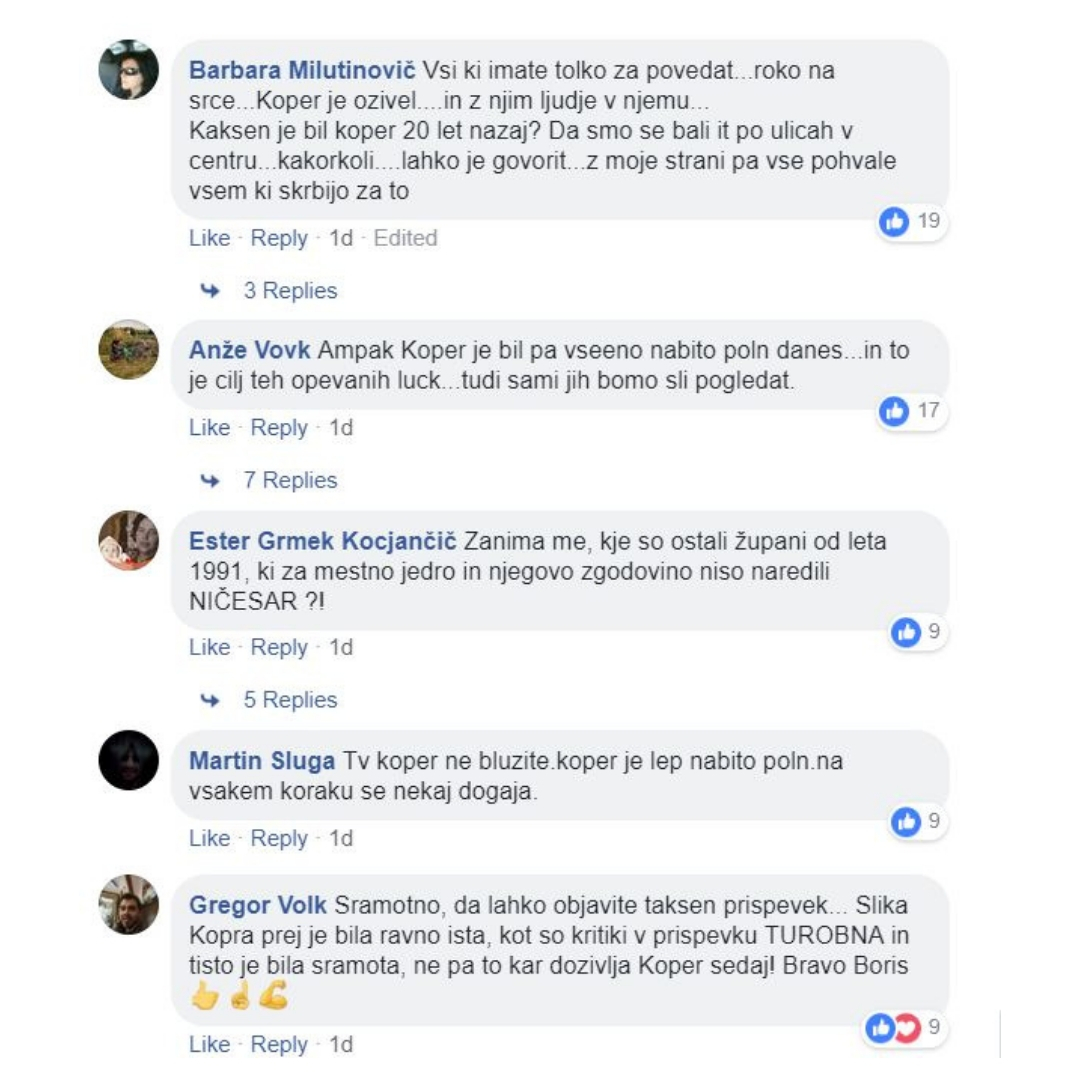Open Barbara Milutinovič's profile name link
1080x1080 pixels.
pyautogui.click(x=302, y=70)
